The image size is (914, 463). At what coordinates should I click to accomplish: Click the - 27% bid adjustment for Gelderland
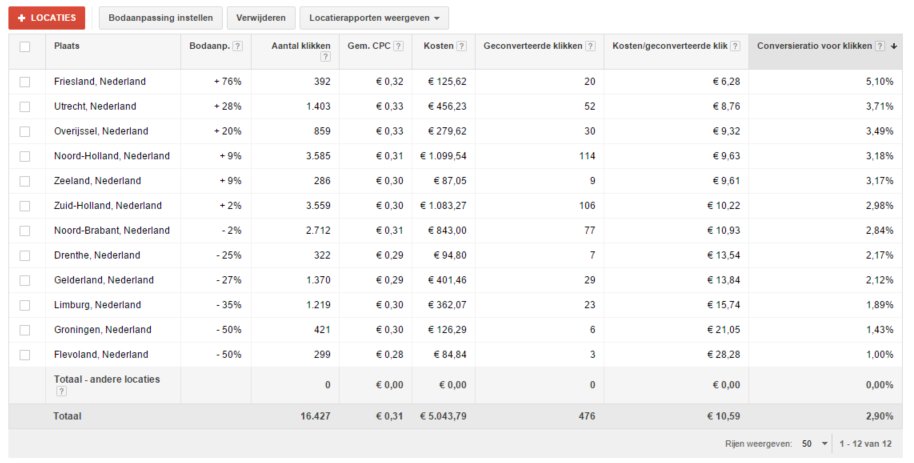click(x=228, y=280)
